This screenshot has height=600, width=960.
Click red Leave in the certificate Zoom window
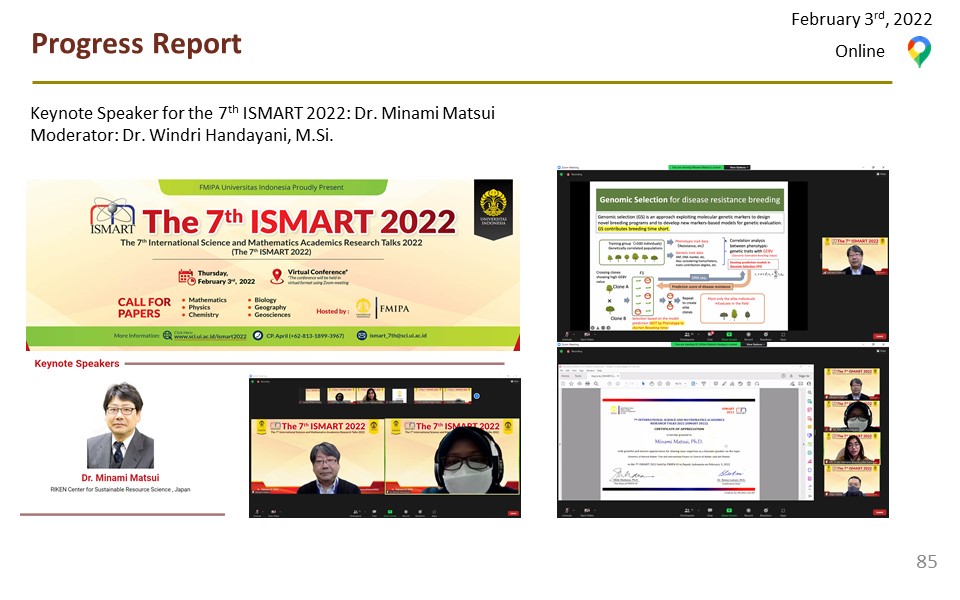(880, 512)
